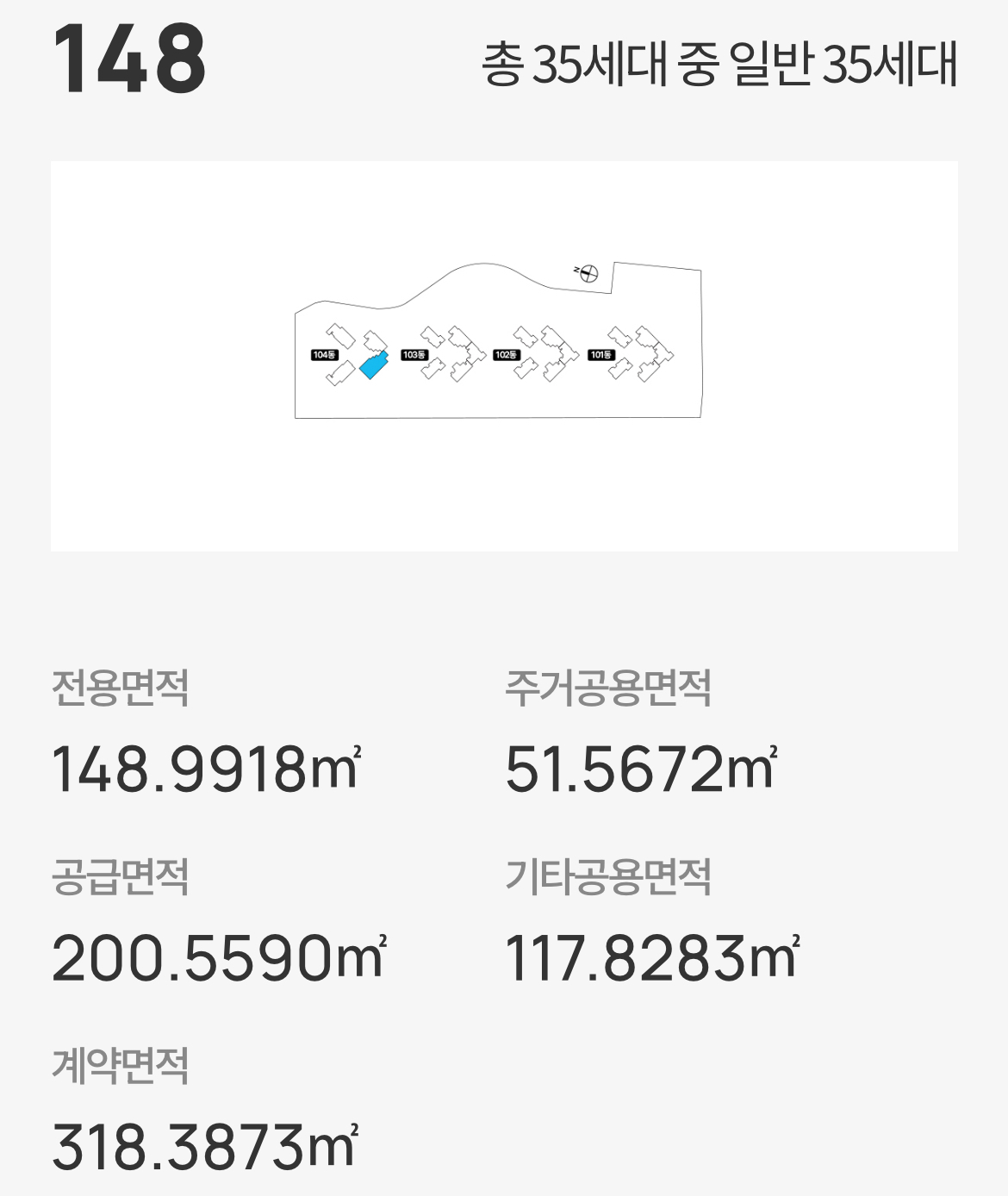Click the 계약면적 label

point(120,1066)
